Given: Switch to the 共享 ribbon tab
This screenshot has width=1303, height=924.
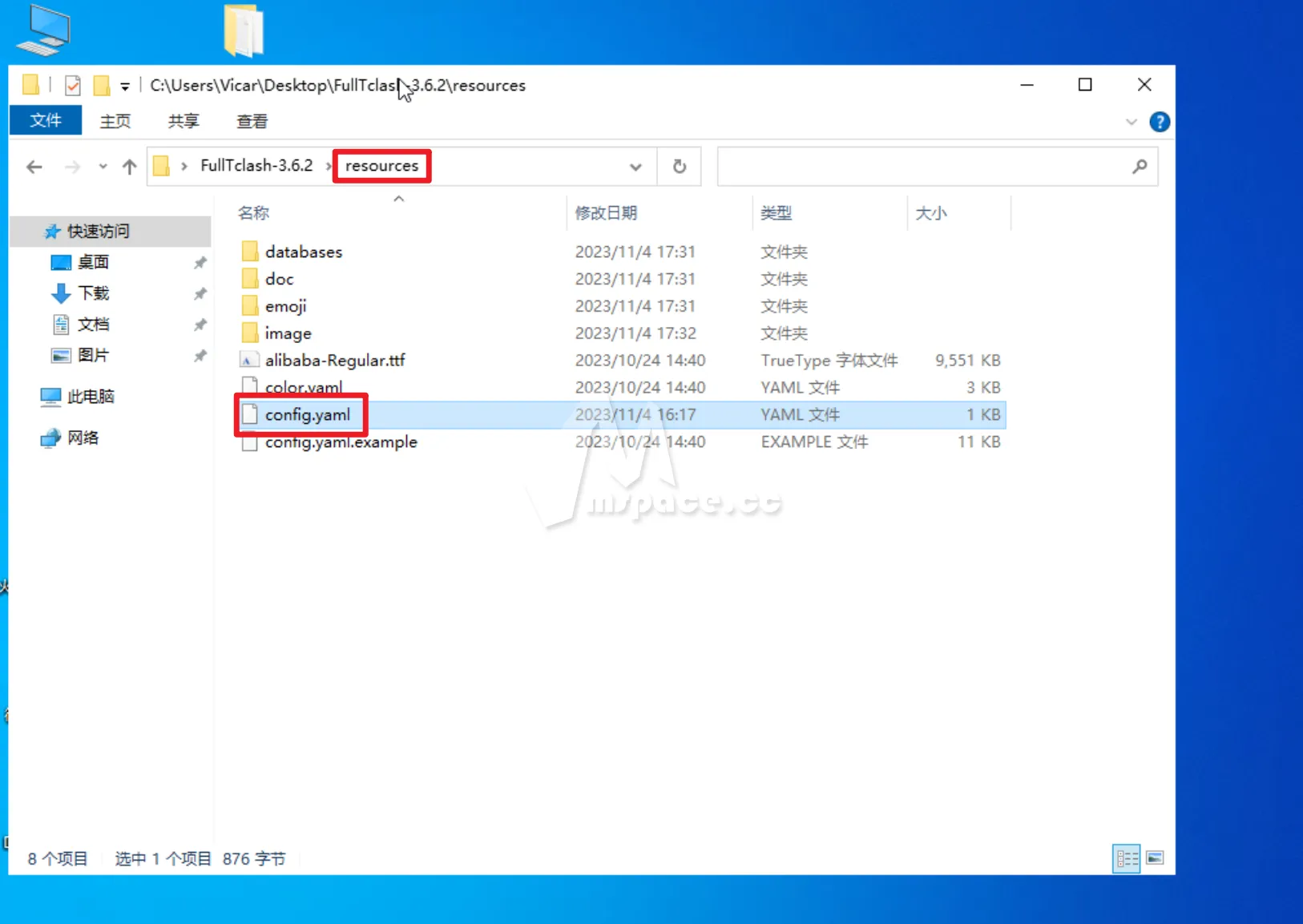Looking at the screenshot, I should 184,121.
